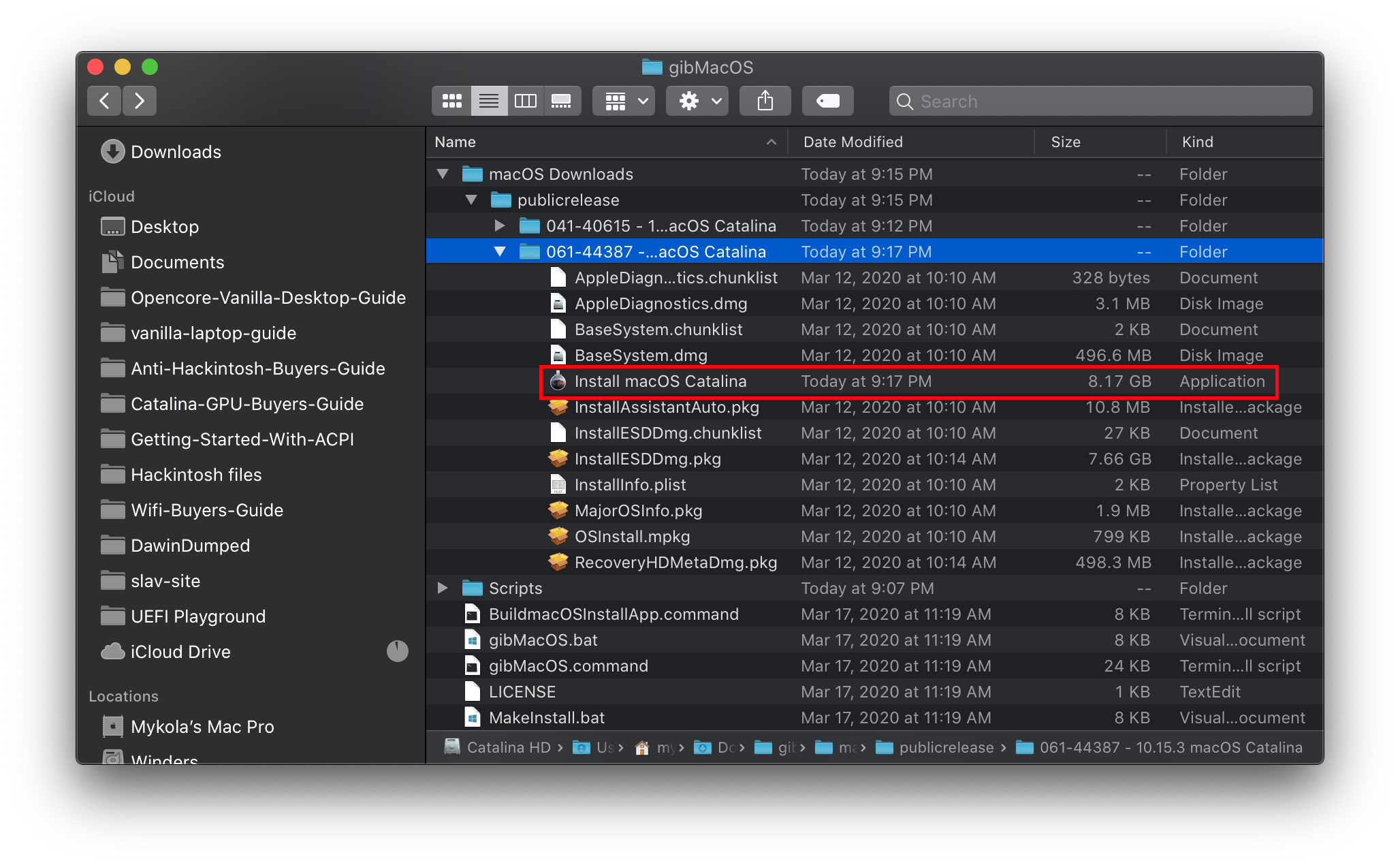
Task: Open the gear action menu
Action: click(x=697, y=101)
